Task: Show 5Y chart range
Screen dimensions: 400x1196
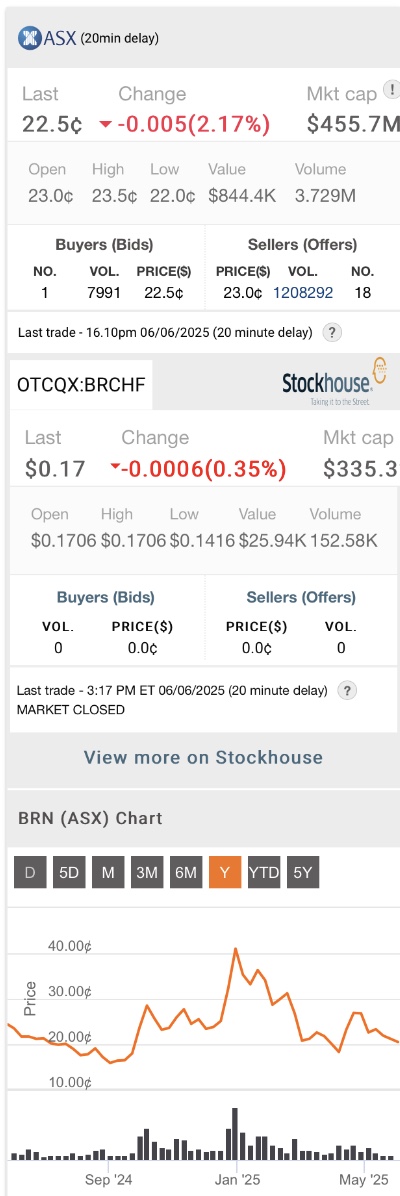Action: click(302, 873)
